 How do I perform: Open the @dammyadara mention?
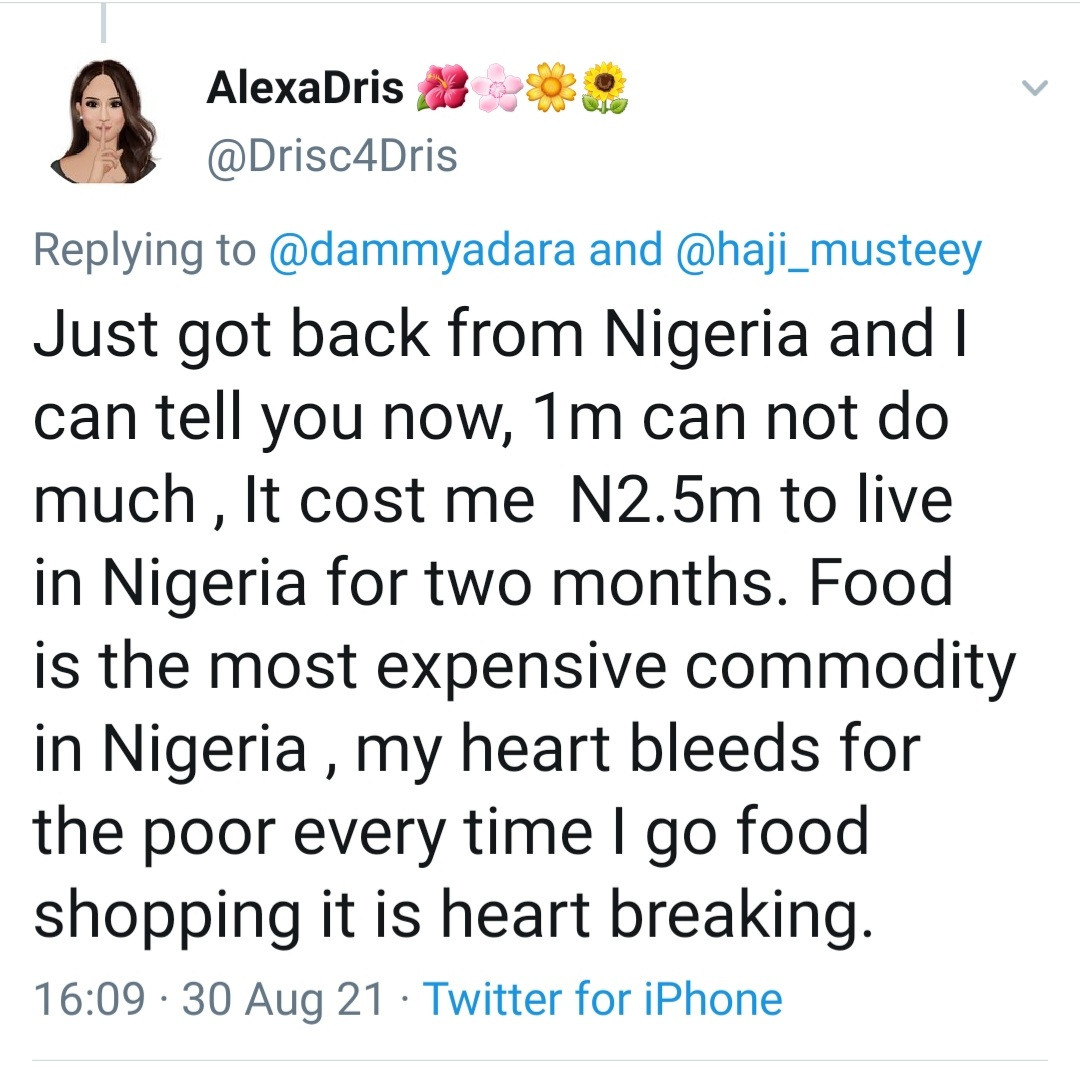[423, 250]
